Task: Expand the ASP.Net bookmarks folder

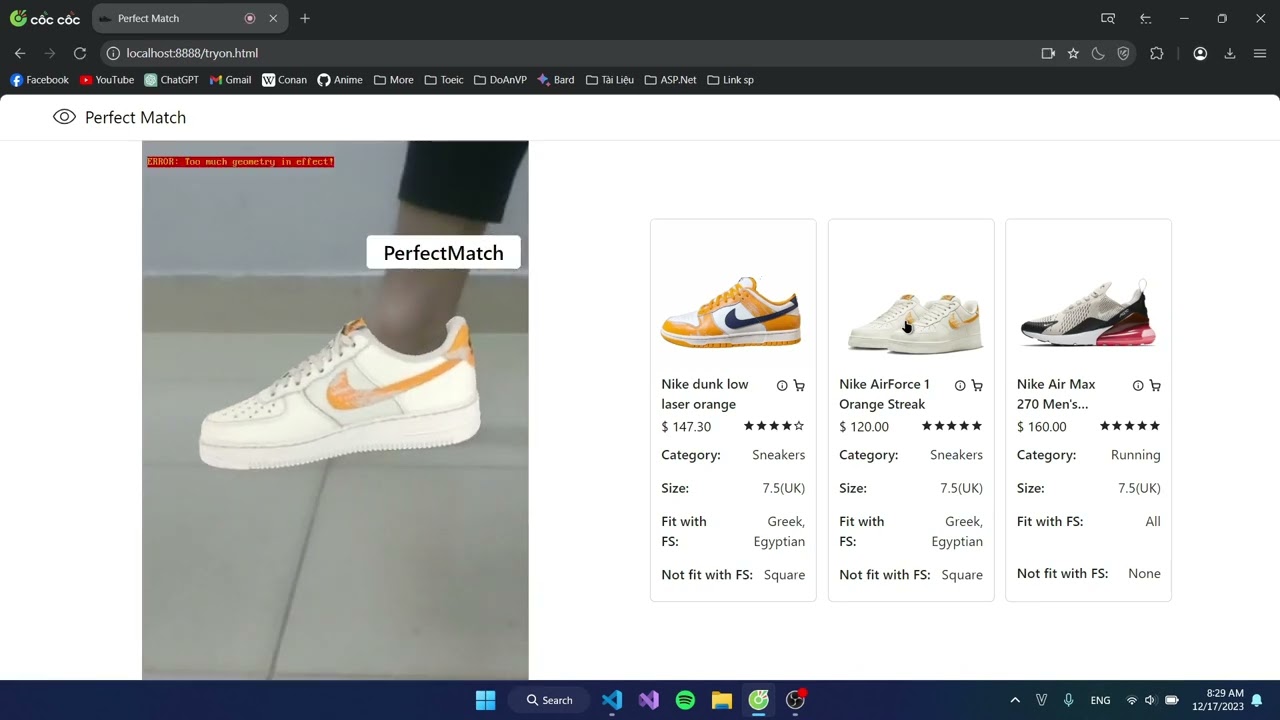Action: point(671,80)
